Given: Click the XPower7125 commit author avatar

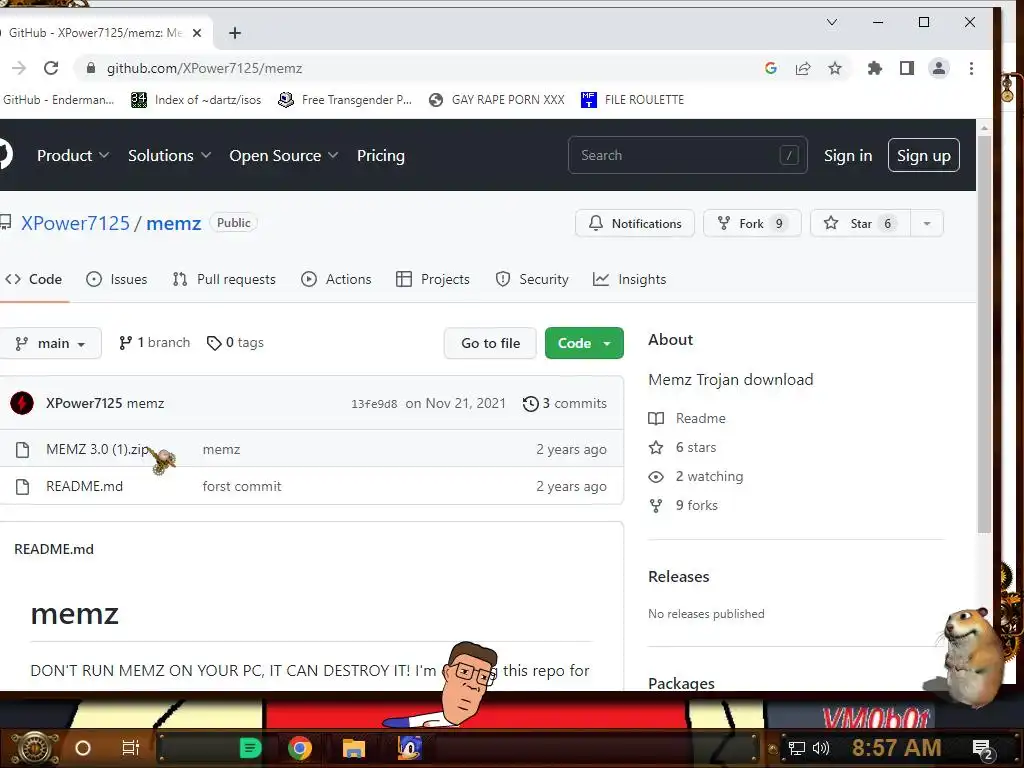Looking at the screenshot, I should pyautogui.click(x=22, y=403).
